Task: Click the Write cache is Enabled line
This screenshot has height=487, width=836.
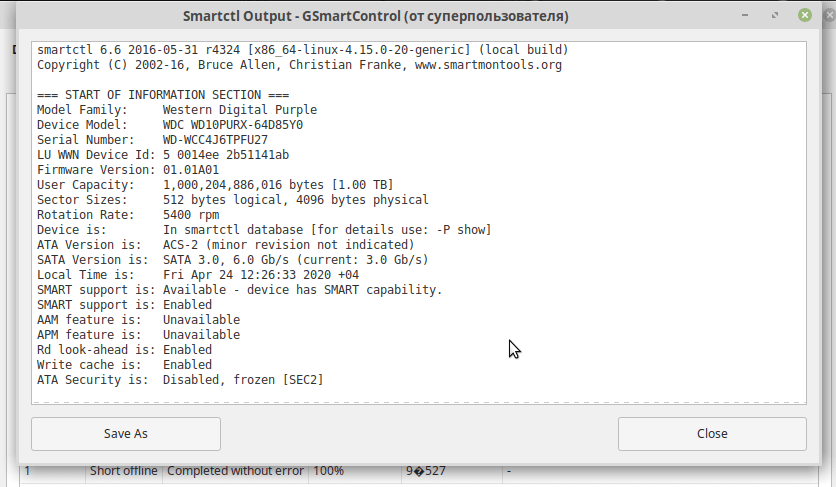Action: [x=124, y=365]
